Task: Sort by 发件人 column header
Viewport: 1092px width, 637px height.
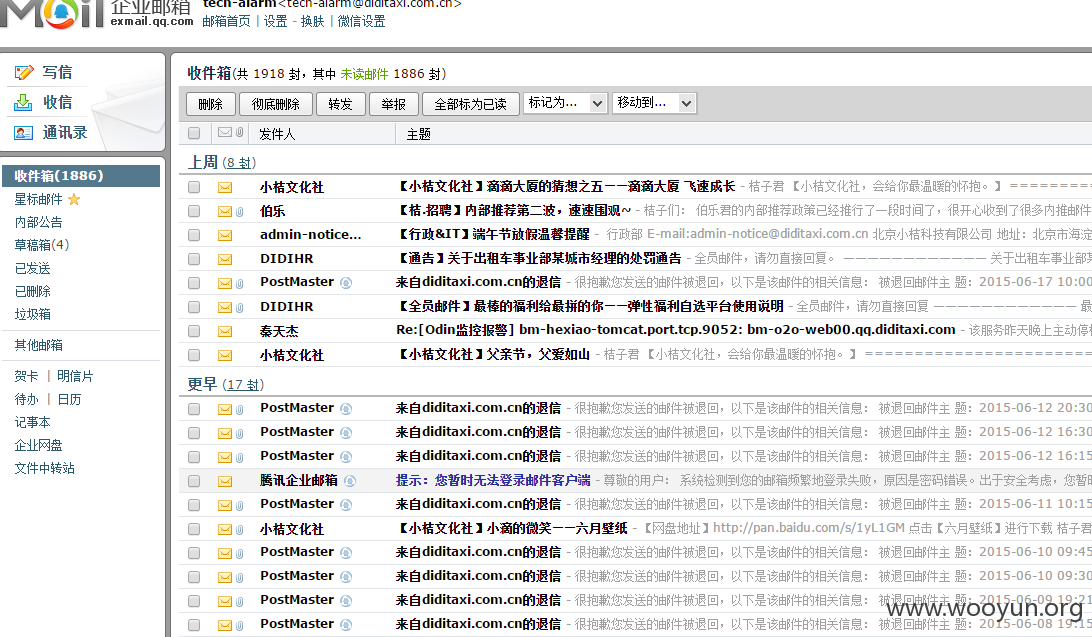Action: [277, 134]
